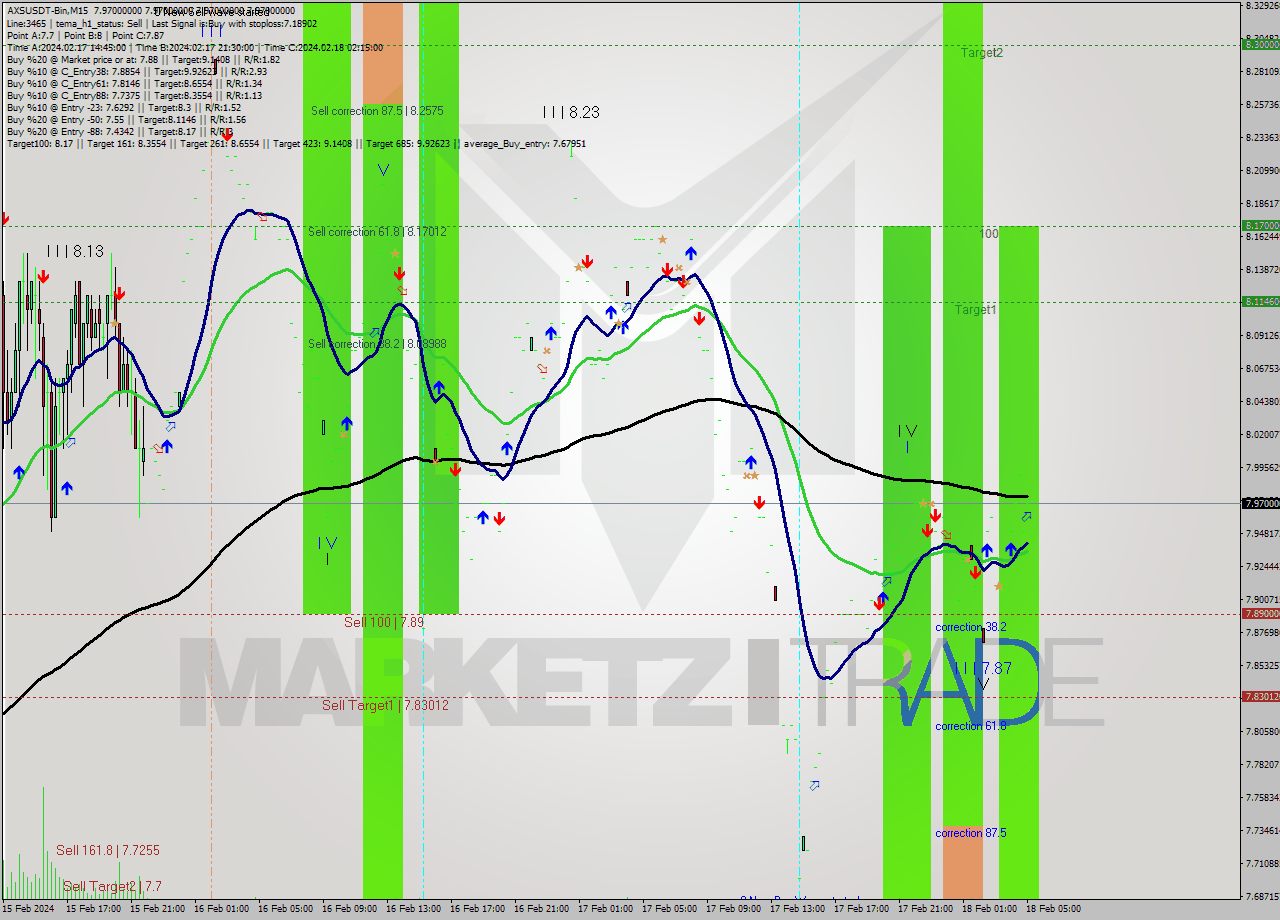Select the green 8.30000 price tag
The image size is (1280, 920).
pos(1260,44)
